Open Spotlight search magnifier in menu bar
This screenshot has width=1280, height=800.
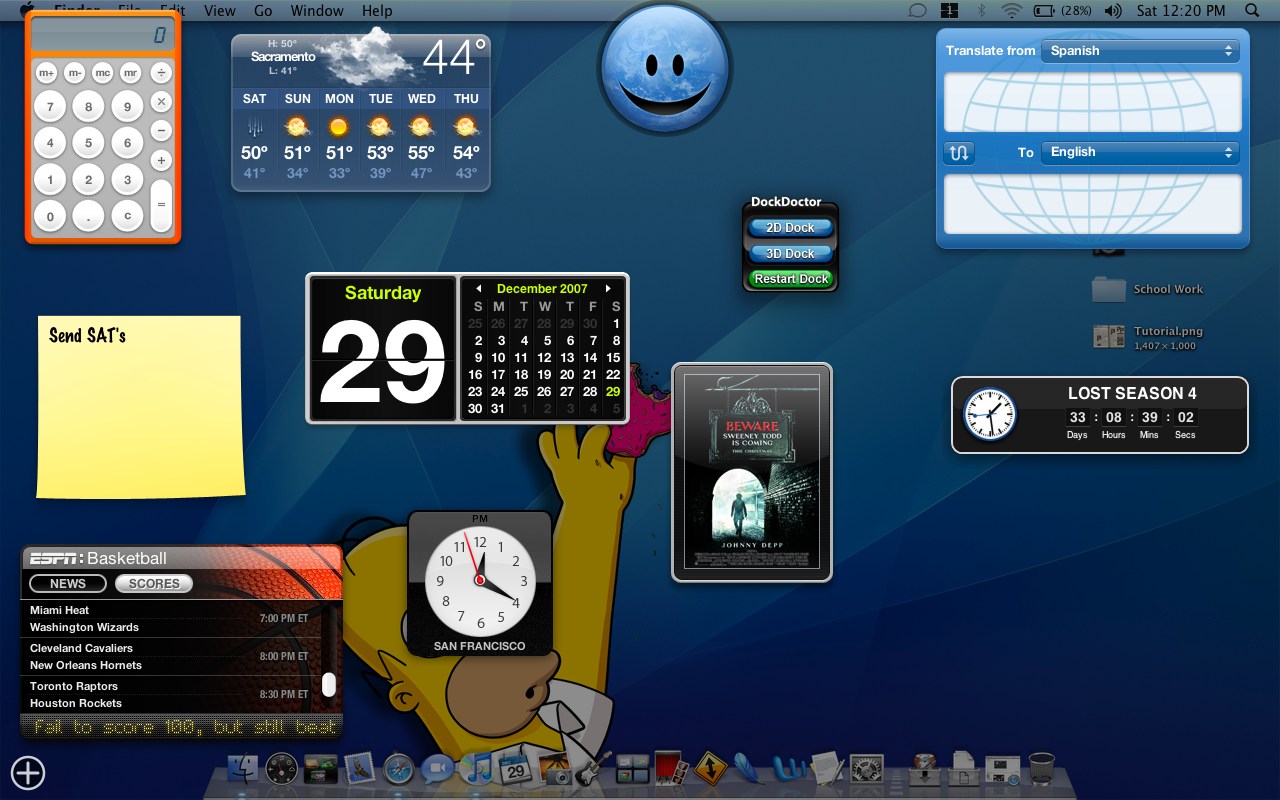pos(1252,11)
